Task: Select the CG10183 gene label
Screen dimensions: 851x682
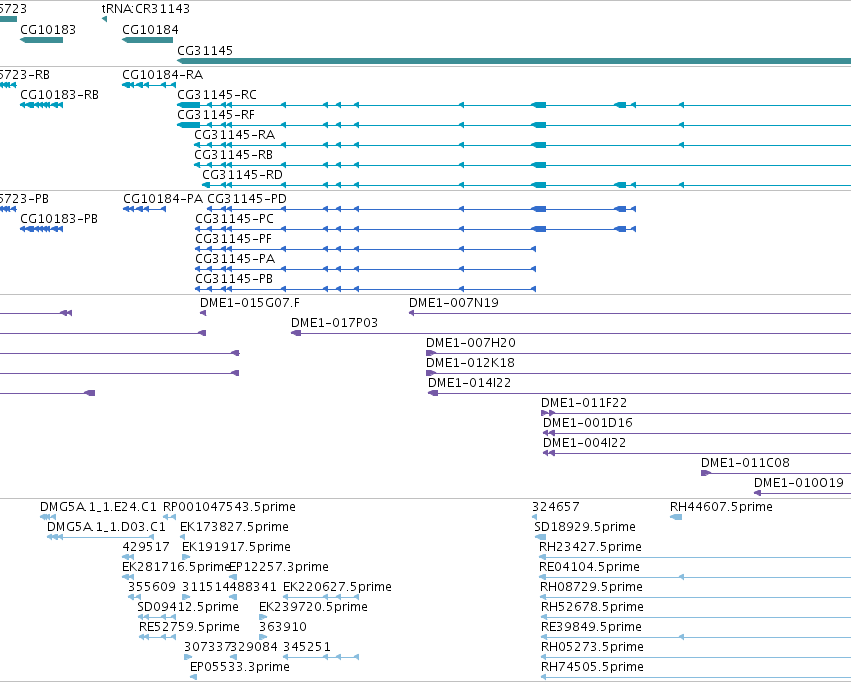Action: point(48,30)
